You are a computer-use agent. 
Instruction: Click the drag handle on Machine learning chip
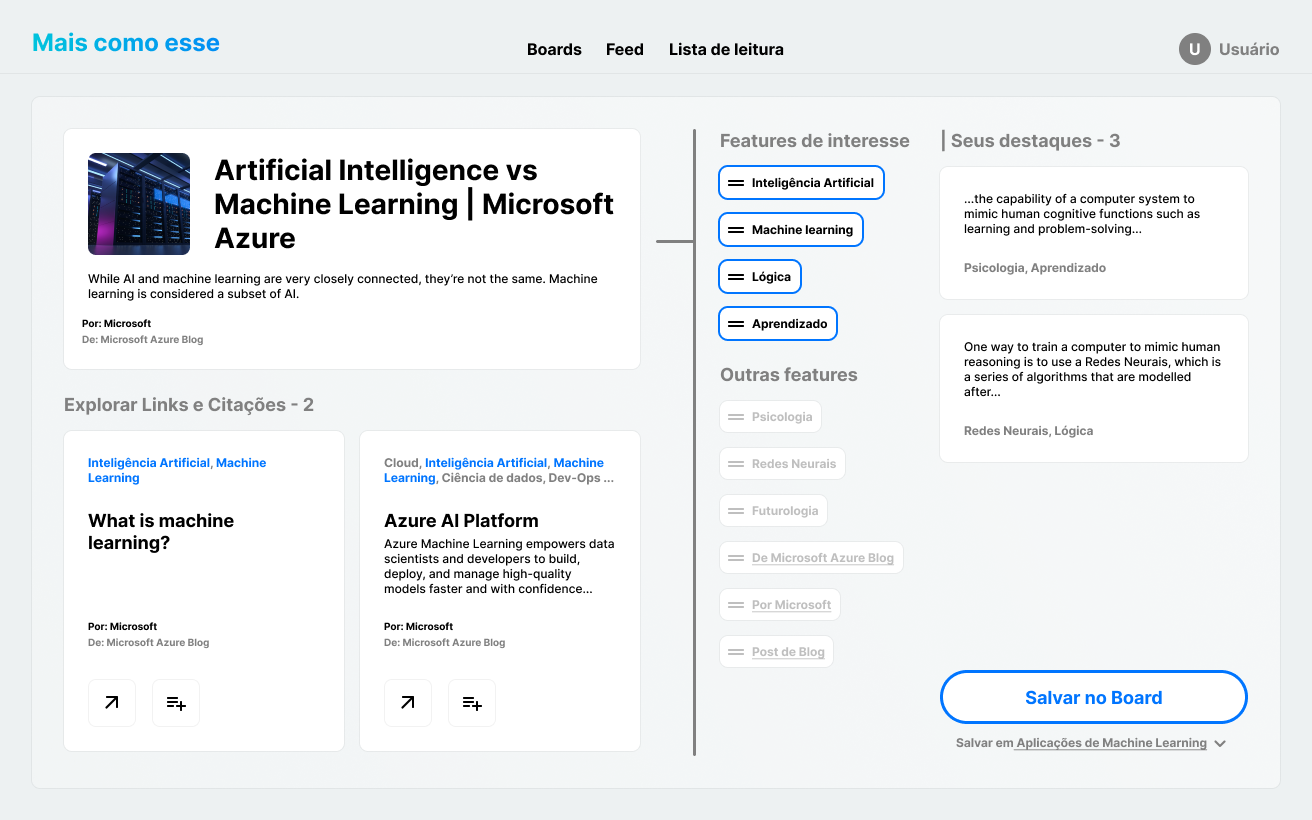(x=736, y=230)
